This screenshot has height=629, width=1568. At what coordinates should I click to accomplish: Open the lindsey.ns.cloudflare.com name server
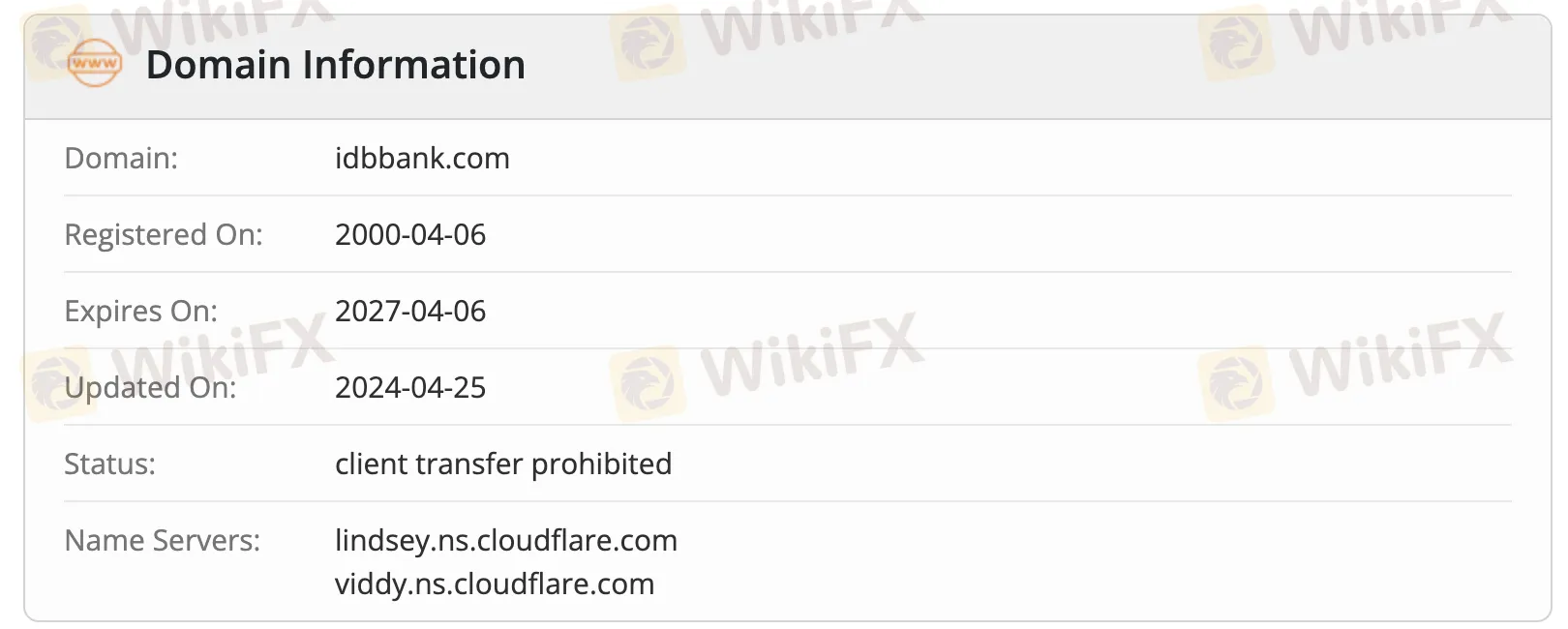pyautogui.click(x=506, y=540)
